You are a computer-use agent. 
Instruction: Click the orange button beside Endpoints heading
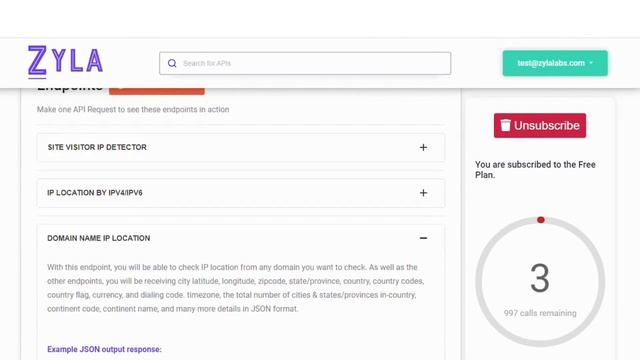[157, 91]
